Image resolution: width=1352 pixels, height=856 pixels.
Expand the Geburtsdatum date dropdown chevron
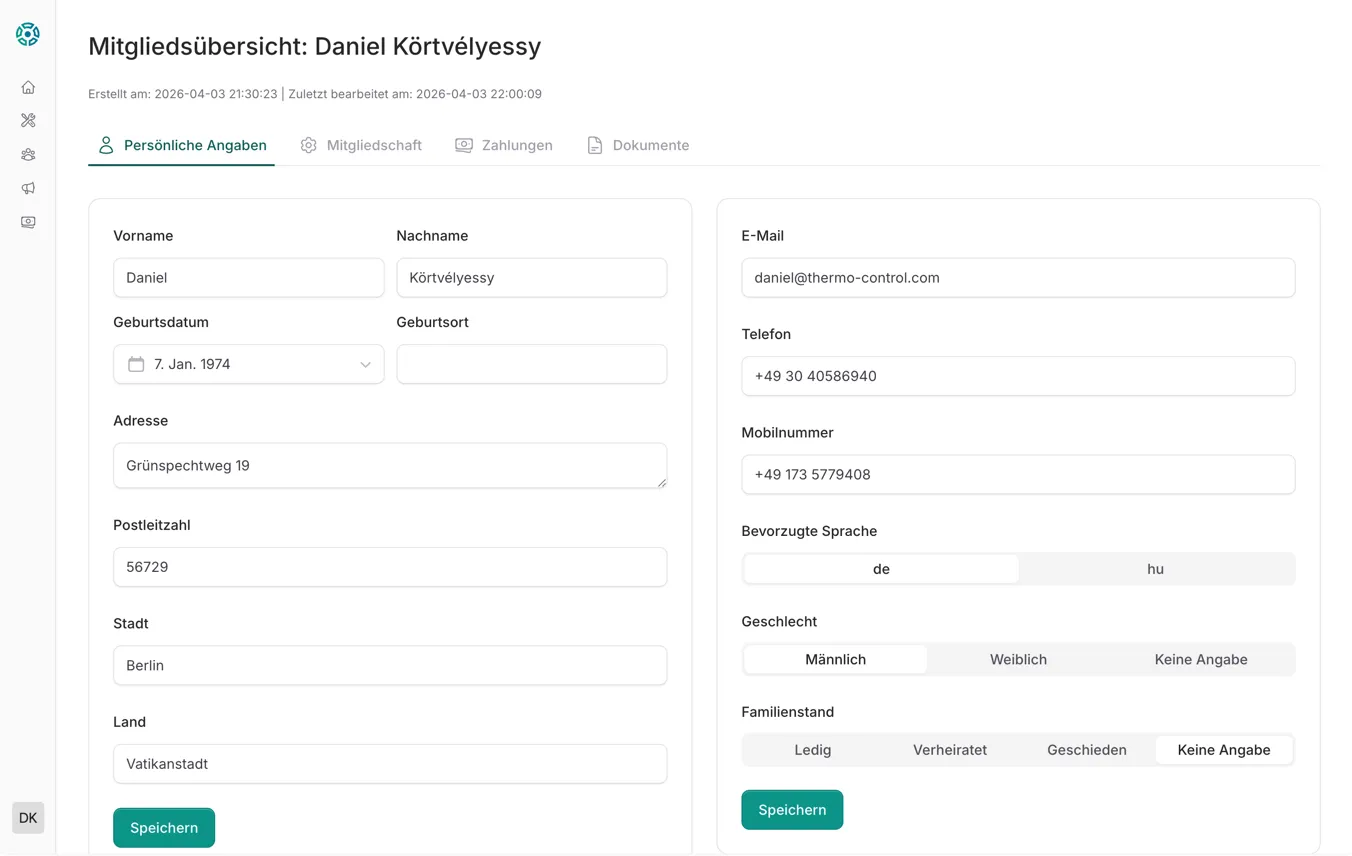[365, 364]
